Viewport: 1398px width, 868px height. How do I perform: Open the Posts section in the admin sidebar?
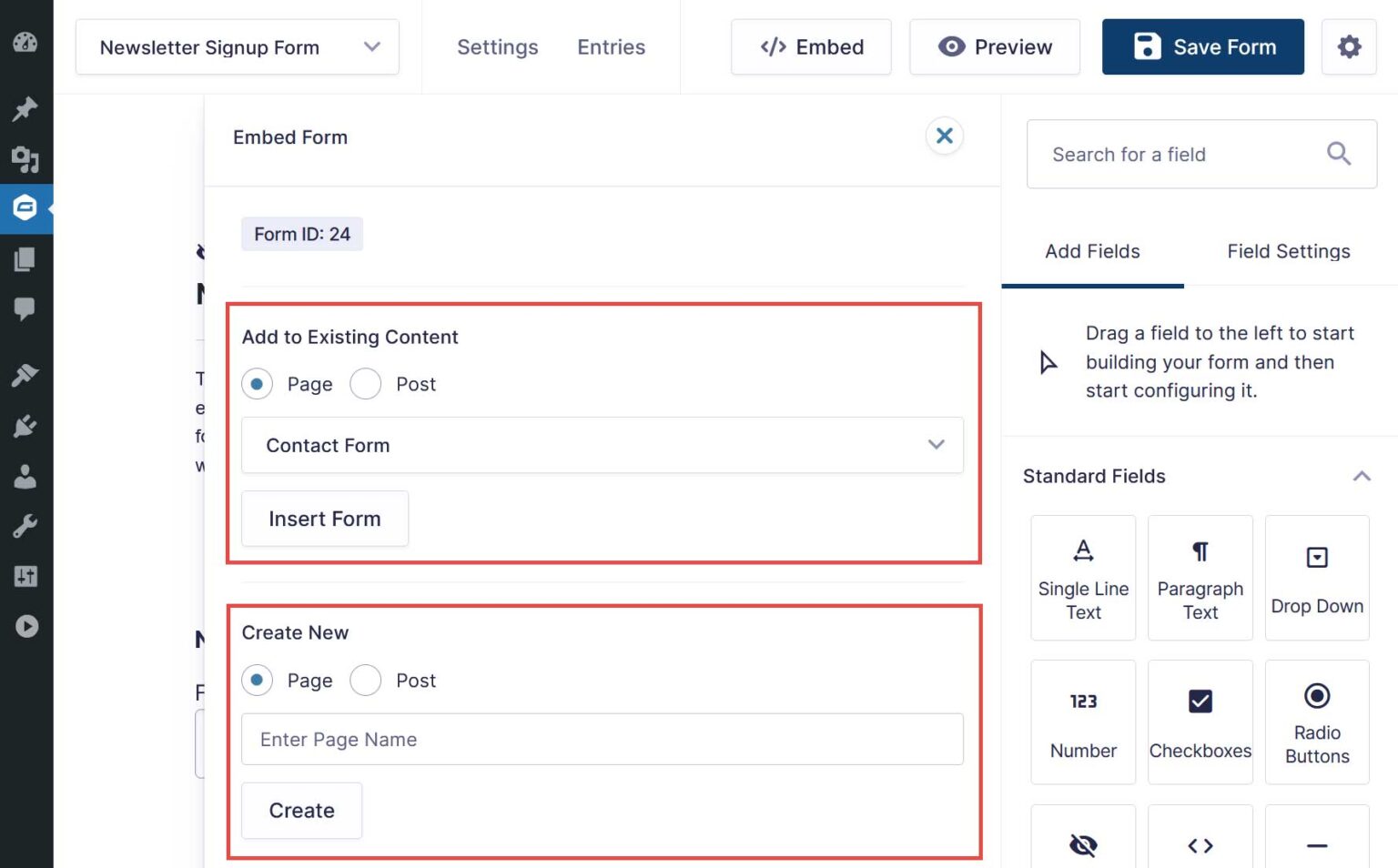pos(25,109)
